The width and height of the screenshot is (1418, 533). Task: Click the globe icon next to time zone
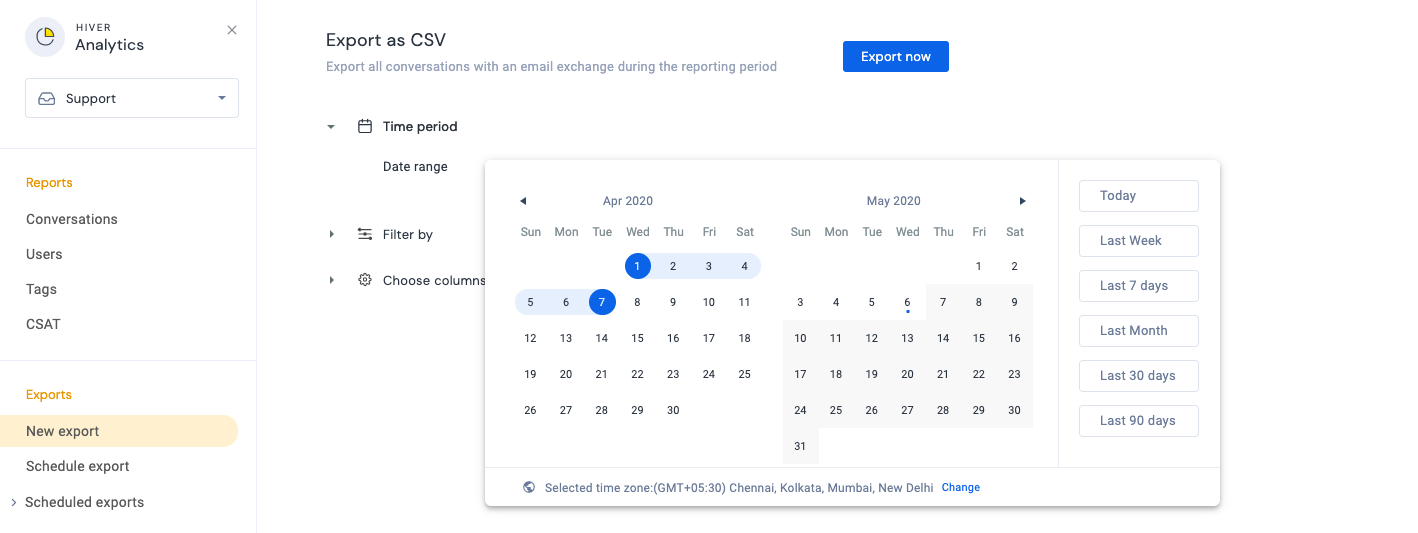pyautogui.click(x=529, y=488)
